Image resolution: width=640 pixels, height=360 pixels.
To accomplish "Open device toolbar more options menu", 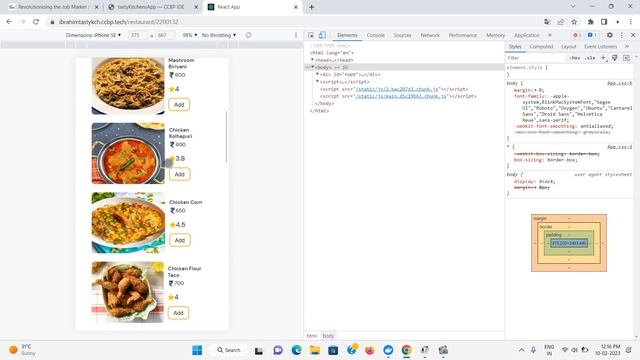I will pyautogui.click(x=296, y=35).
